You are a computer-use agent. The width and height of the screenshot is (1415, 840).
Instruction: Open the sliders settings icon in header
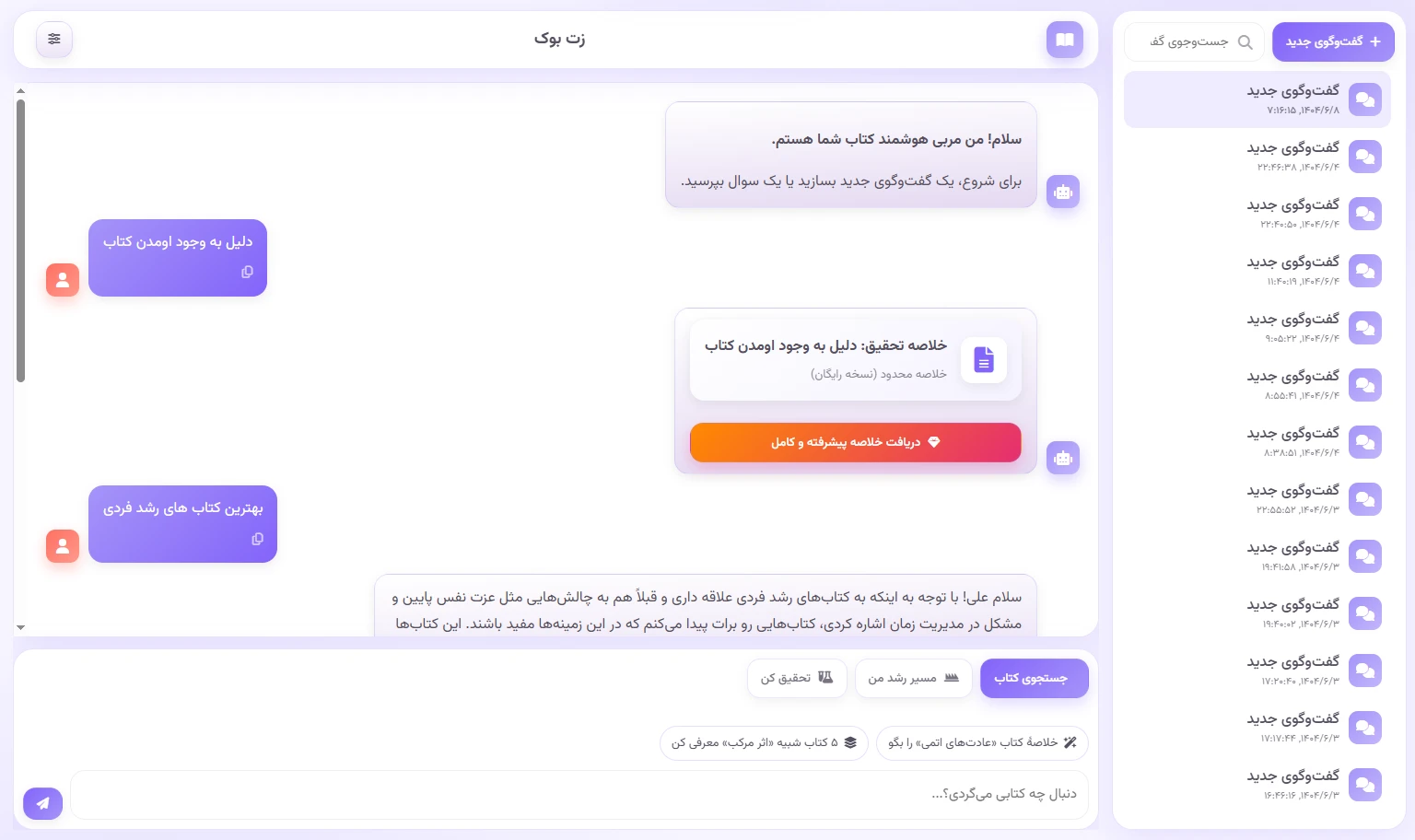click(54, 39)
